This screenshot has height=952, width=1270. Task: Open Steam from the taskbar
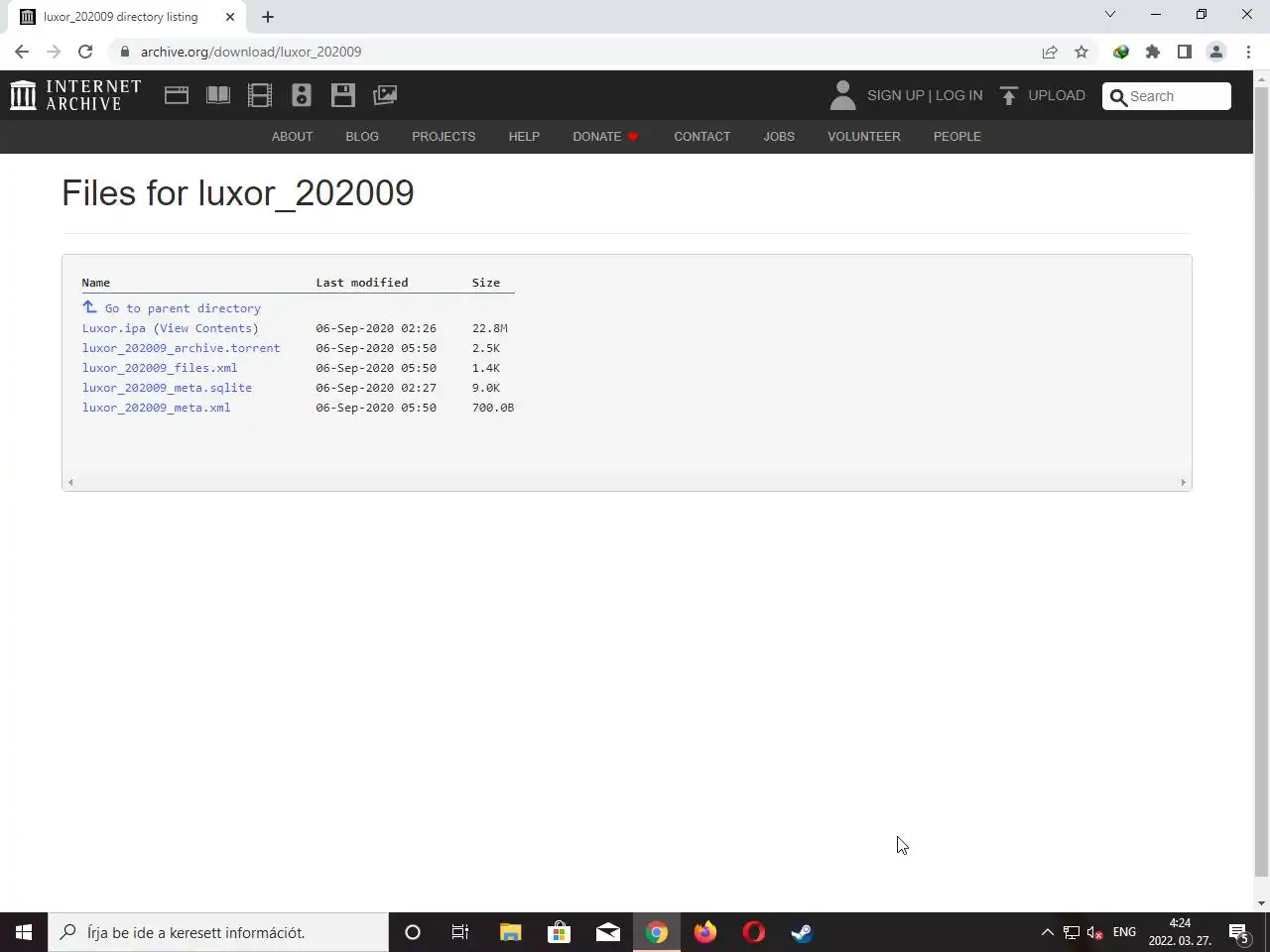pos(802,932)
